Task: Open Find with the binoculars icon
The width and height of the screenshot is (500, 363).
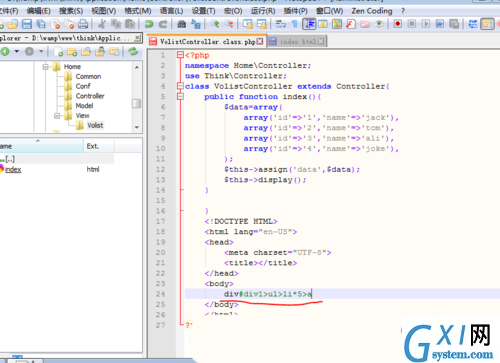Action: pos(182,24)
